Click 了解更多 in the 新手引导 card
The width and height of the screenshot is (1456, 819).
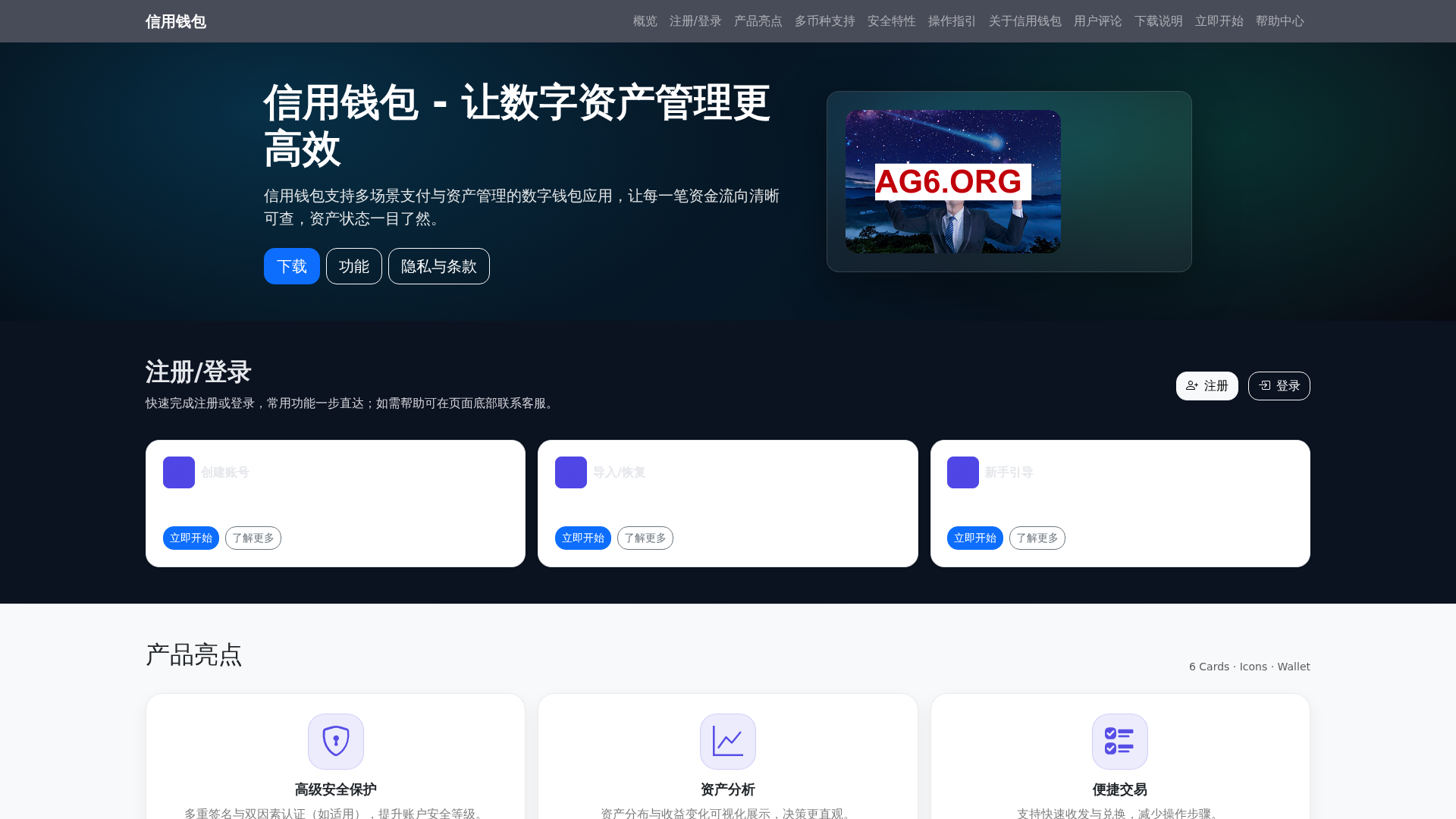pos(1037,538)
